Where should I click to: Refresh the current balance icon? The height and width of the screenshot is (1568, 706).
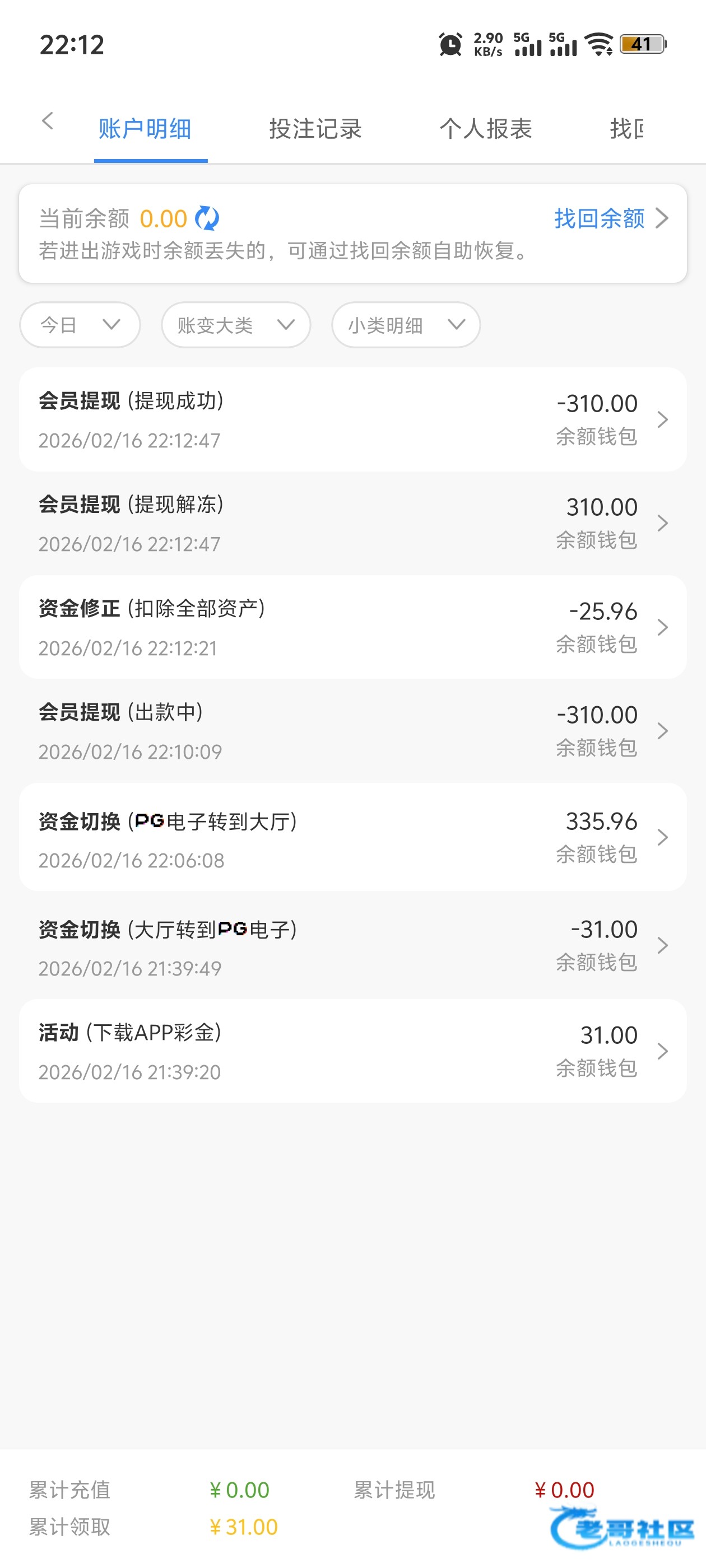pos(207,218)
